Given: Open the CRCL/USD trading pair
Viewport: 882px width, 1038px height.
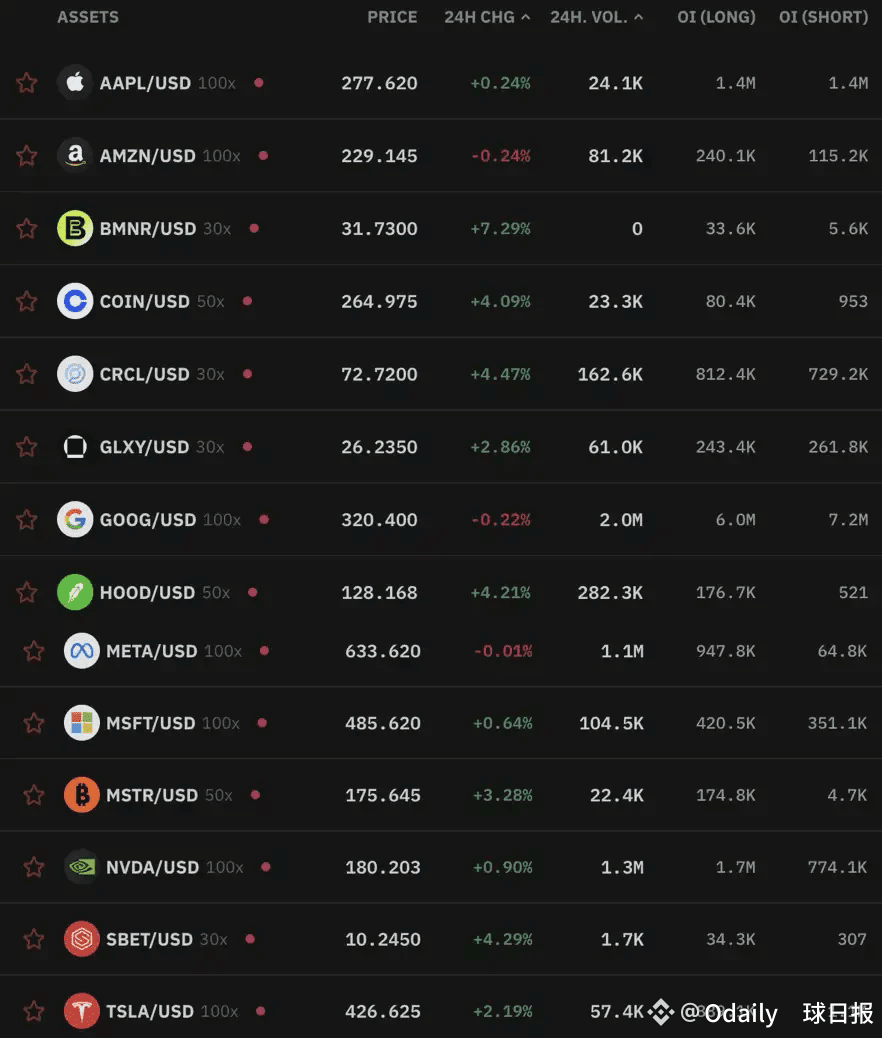Looking at the screenshot, I should (x=144, y=374).
